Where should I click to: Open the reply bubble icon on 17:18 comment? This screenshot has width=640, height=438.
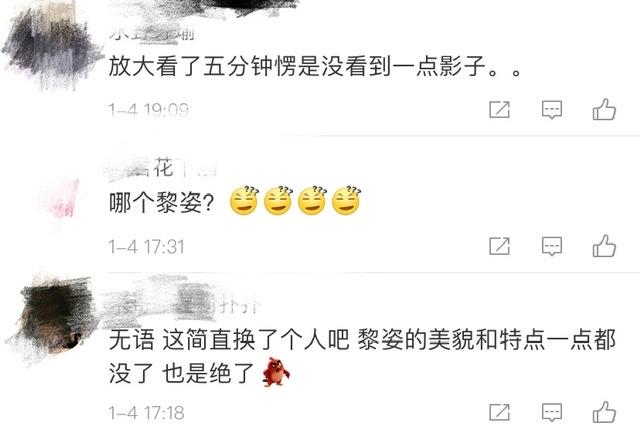pyautogui.click(x=551, y=412)
